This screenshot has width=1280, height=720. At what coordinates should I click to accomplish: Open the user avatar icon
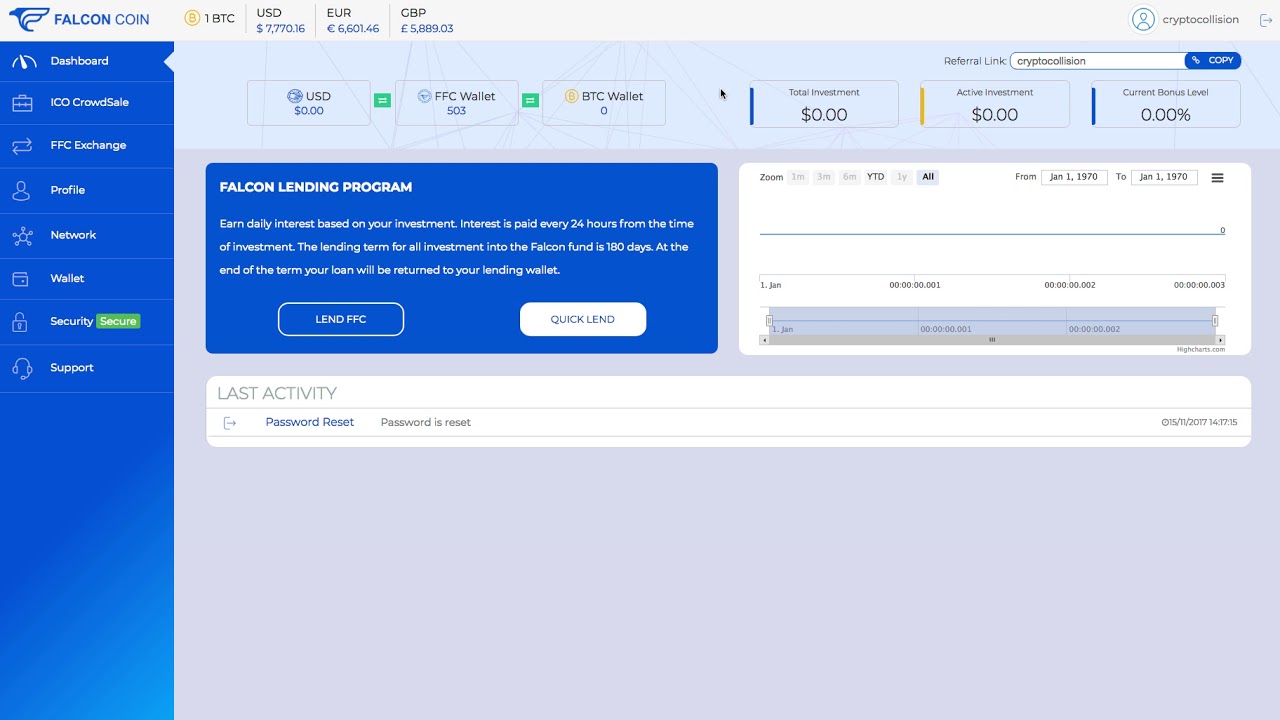click(1143, 19)
